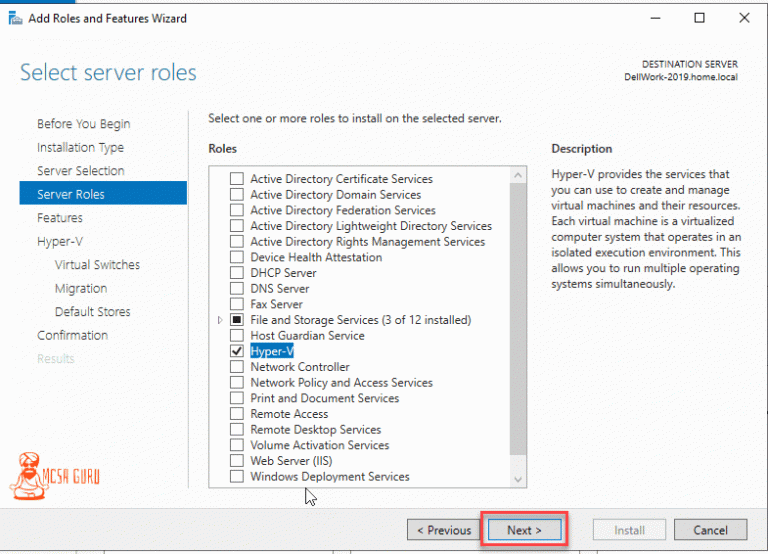The image size is (768, 554).
Task: Select Windows Deployment Services label
Action: pyautogui.click(x=330, y=477)
